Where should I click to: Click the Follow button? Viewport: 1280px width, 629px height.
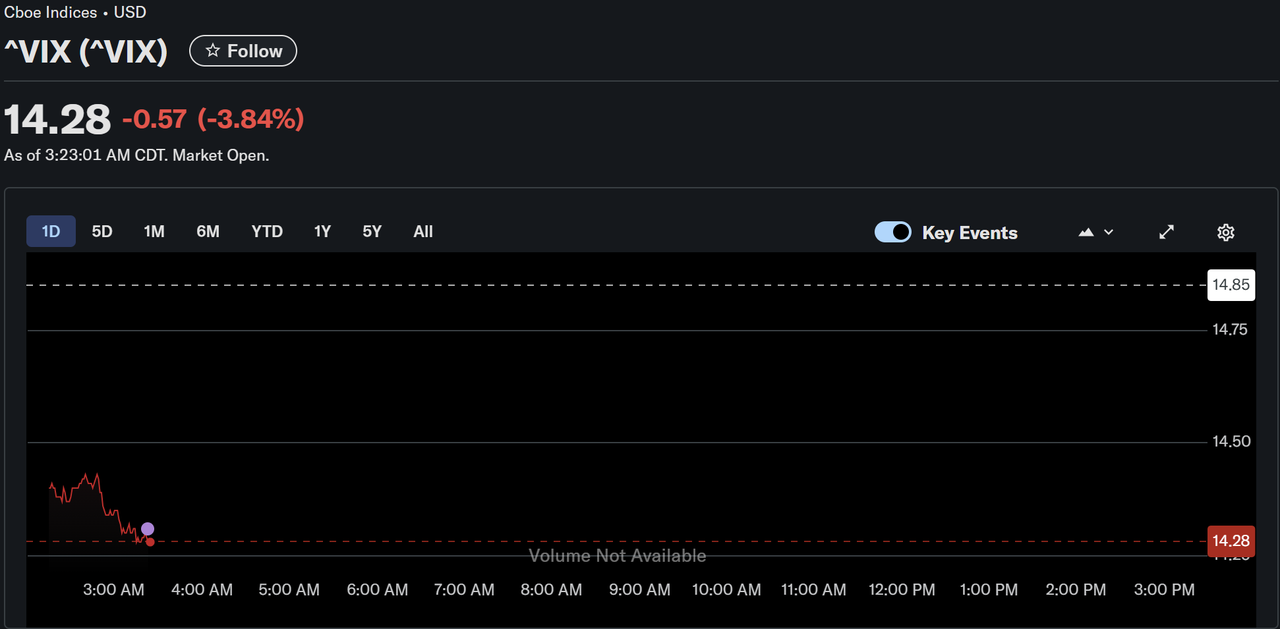click(242, 50)
